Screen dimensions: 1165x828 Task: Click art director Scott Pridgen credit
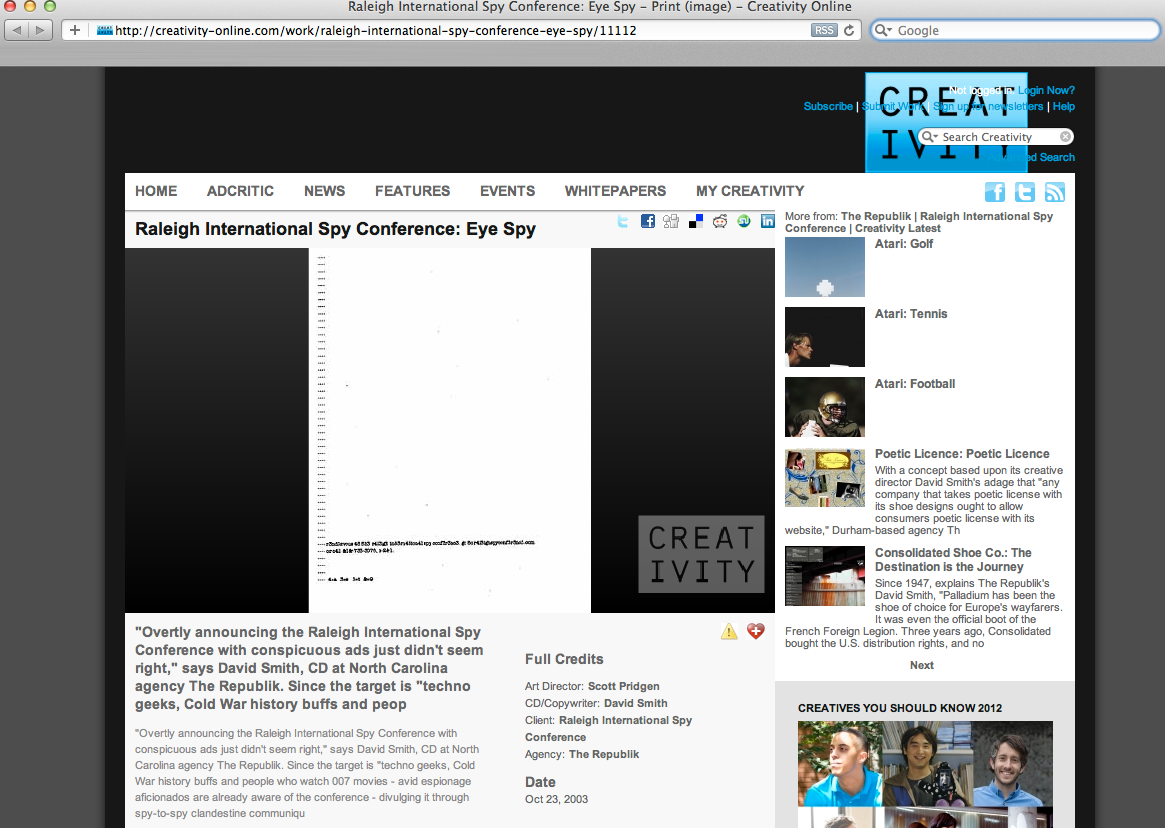click(623, 686)
